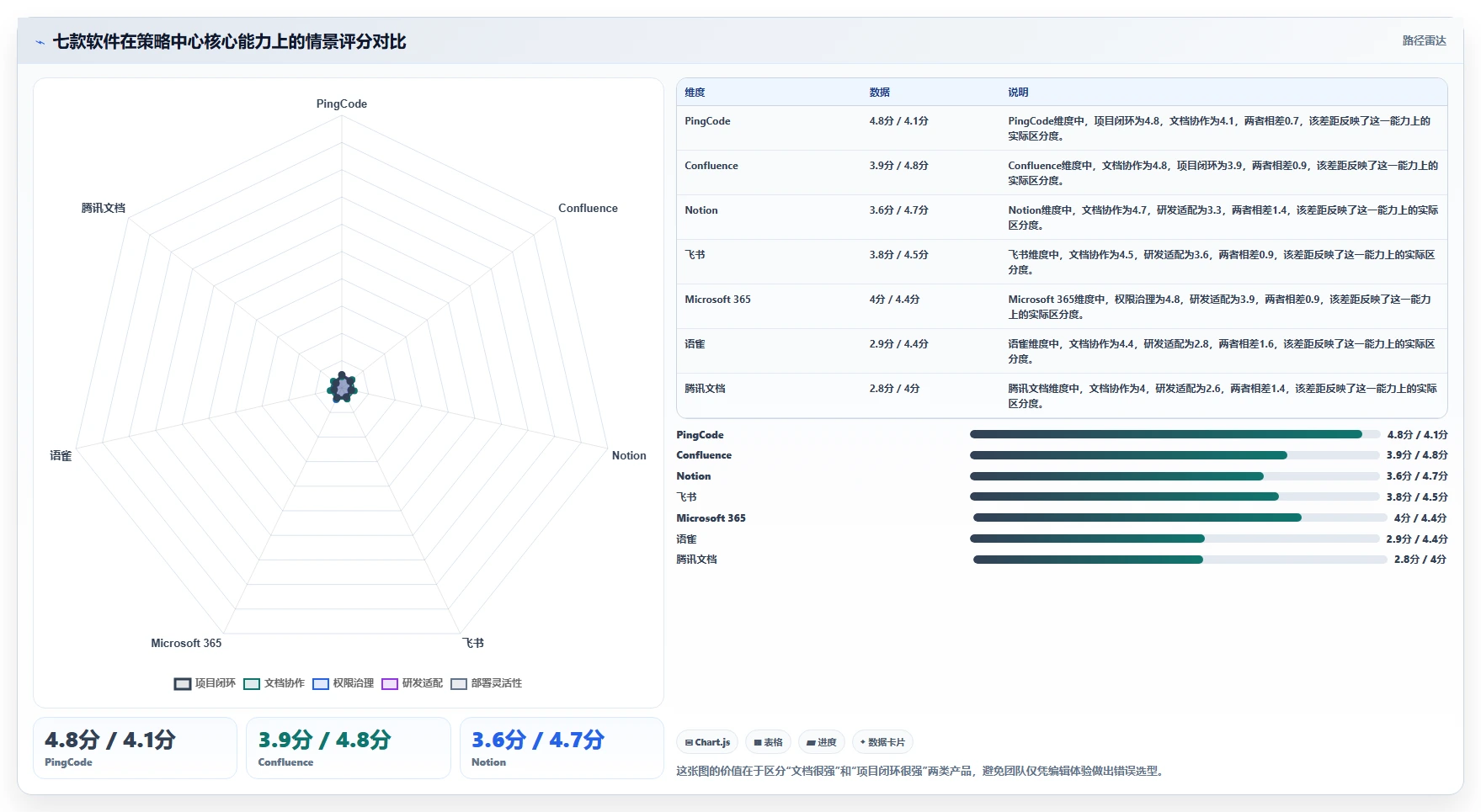Toggle the 项目闭环 legend color box
The width and height of the screenshot is (1481, 812).
pyautogui.click(x=183, y=684)
